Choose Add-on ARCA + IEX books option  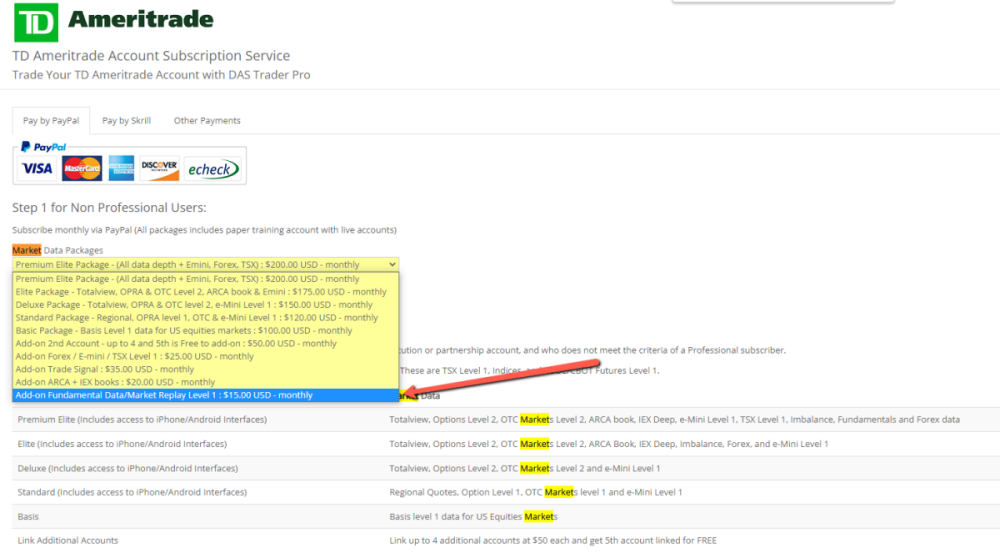(x=115, y=382)
